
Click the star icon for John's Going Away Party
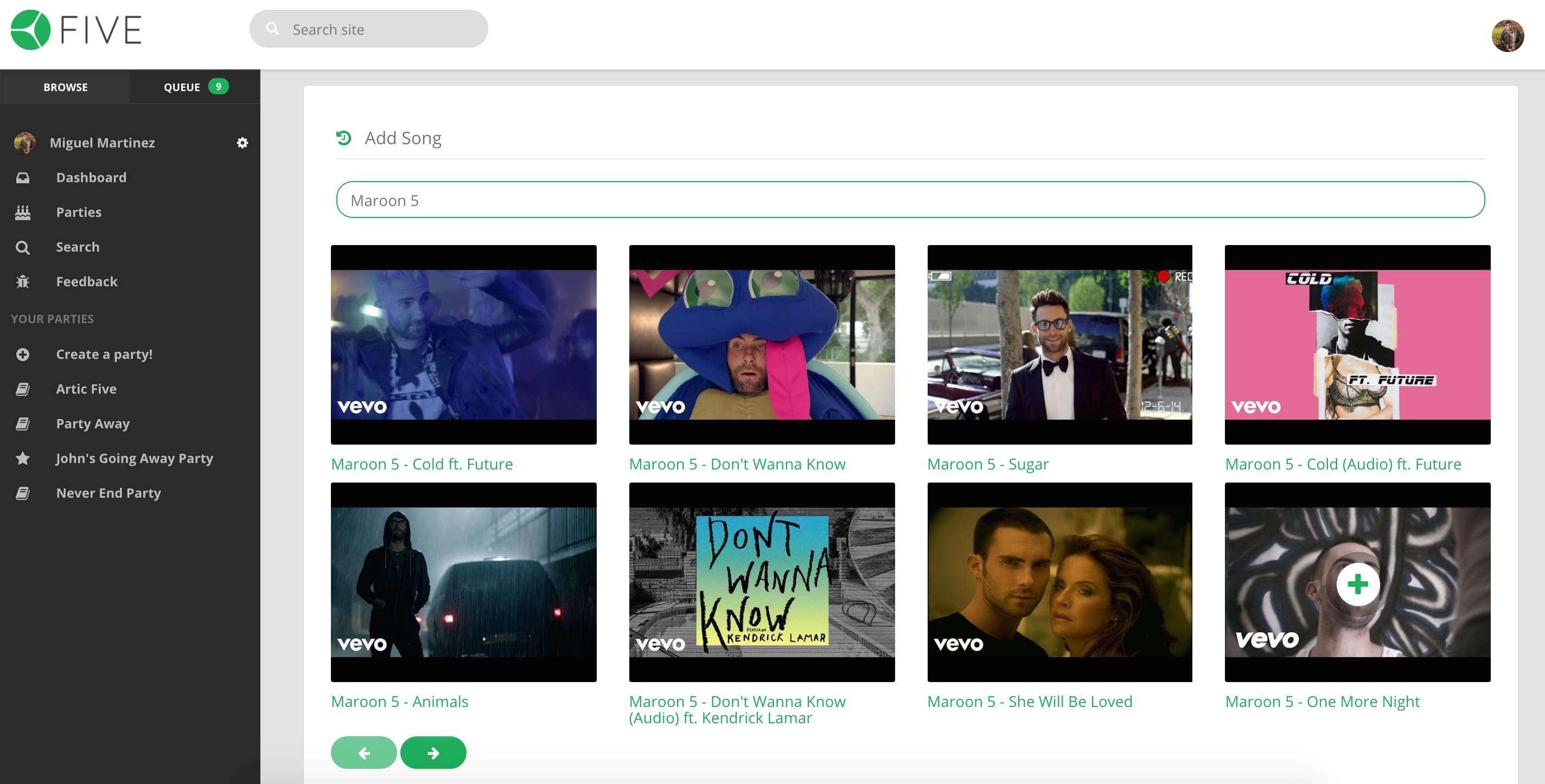pyautogui.click(x=23, y=459)
